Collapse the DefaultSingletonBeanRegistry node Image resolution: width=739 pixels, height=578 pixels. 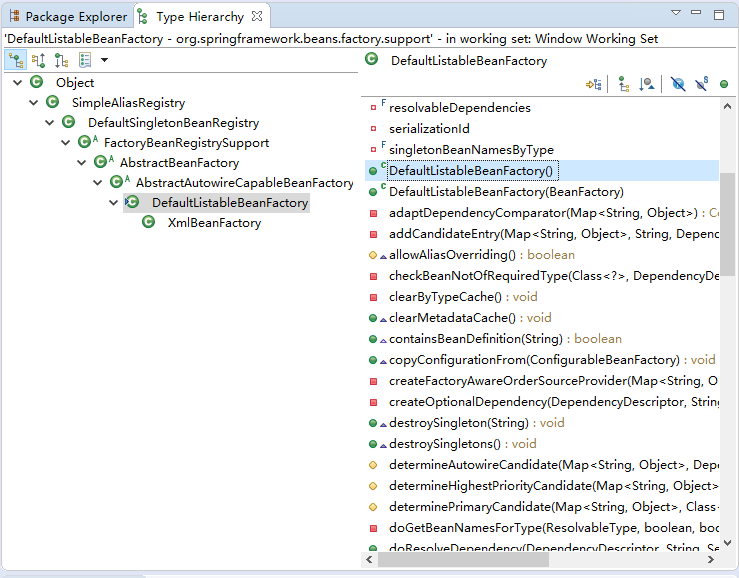click(x=50, y=123)
